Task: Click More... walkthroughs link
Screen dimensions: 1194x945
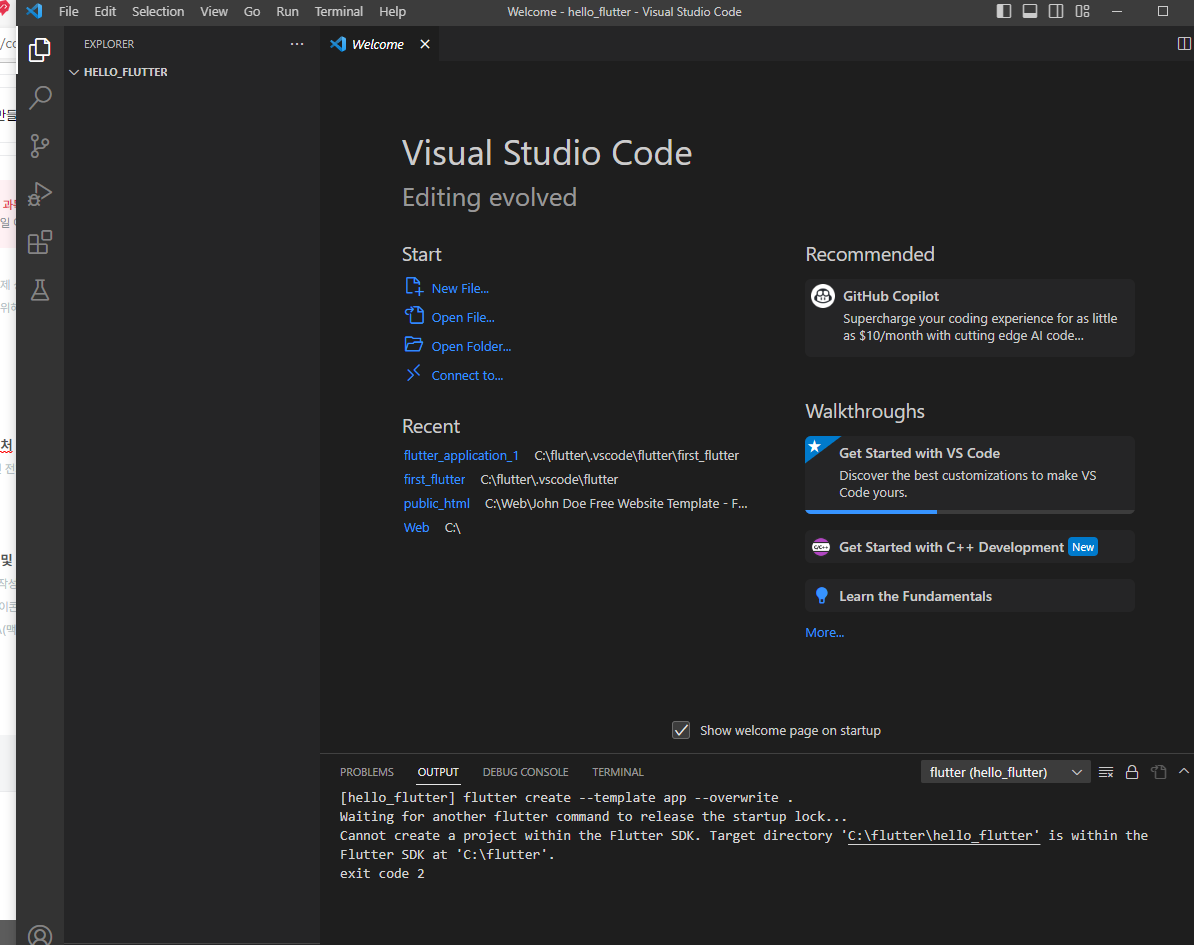Action: [825, 633]
